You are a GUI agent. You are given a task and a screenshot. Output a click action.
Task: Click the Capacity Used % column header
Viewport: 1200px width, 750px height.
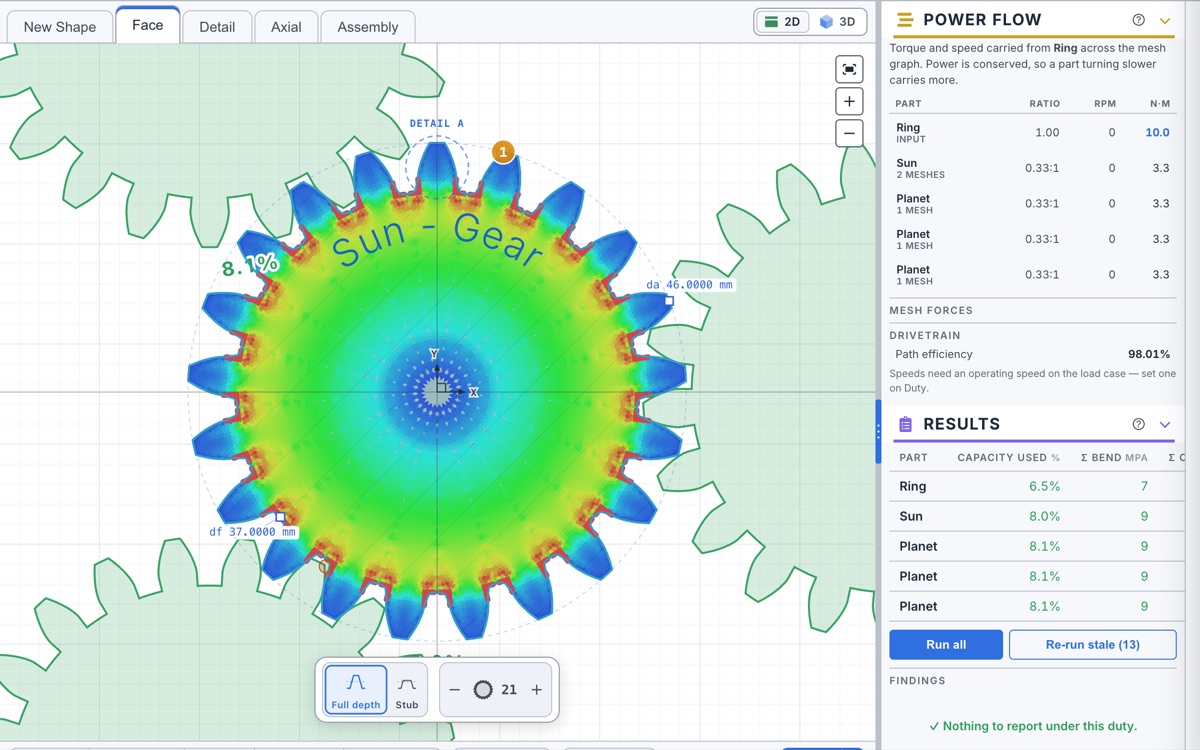tap(1008, 457)
